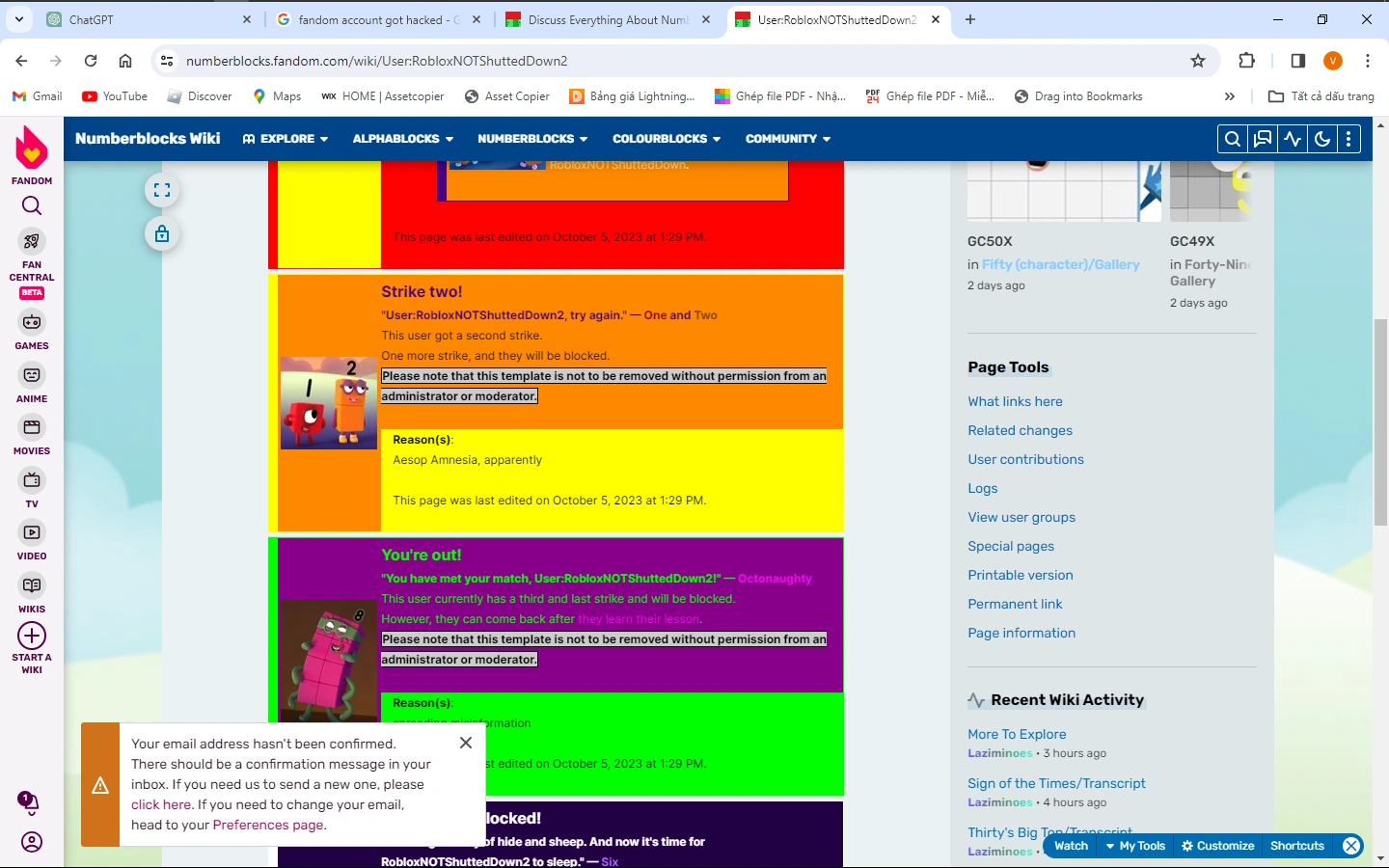The width and height of the screenshot is (1389, 868).
Task: Open recent wiki activity via pulse icon
Action: 1292,138
